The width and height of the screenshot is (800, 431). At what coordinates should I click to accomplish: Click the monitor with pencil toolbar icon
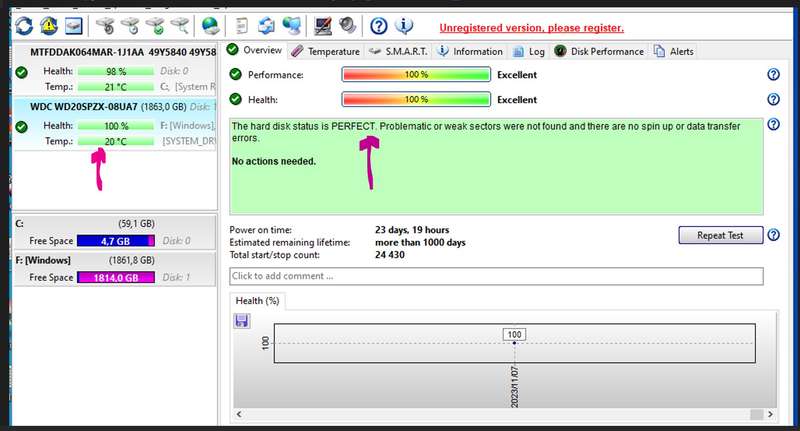coord(323,26)
